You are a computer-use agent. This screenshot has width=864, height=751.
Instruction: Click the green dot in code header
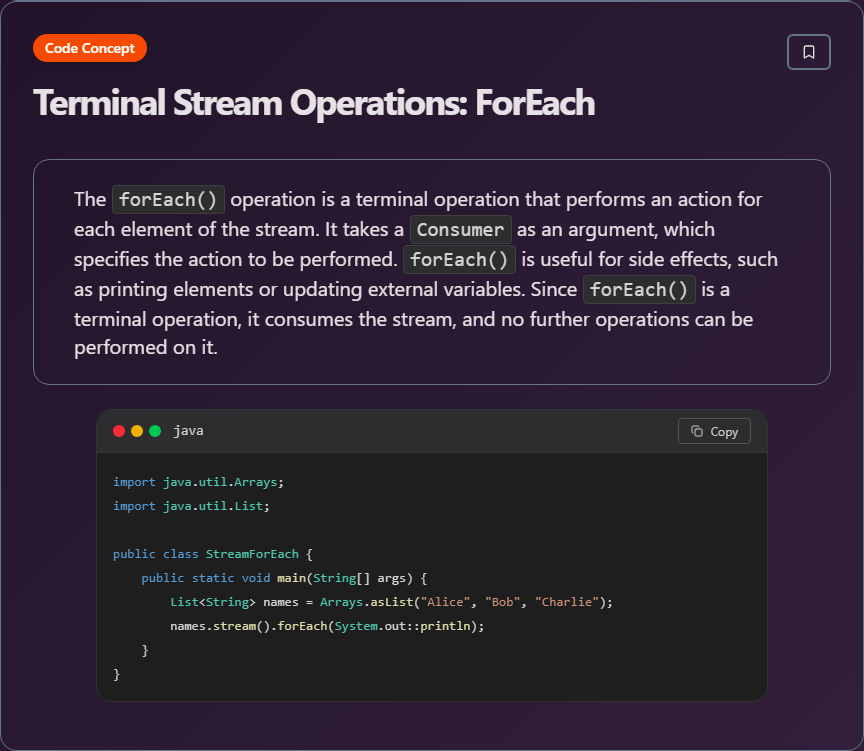tap(155, 431)
